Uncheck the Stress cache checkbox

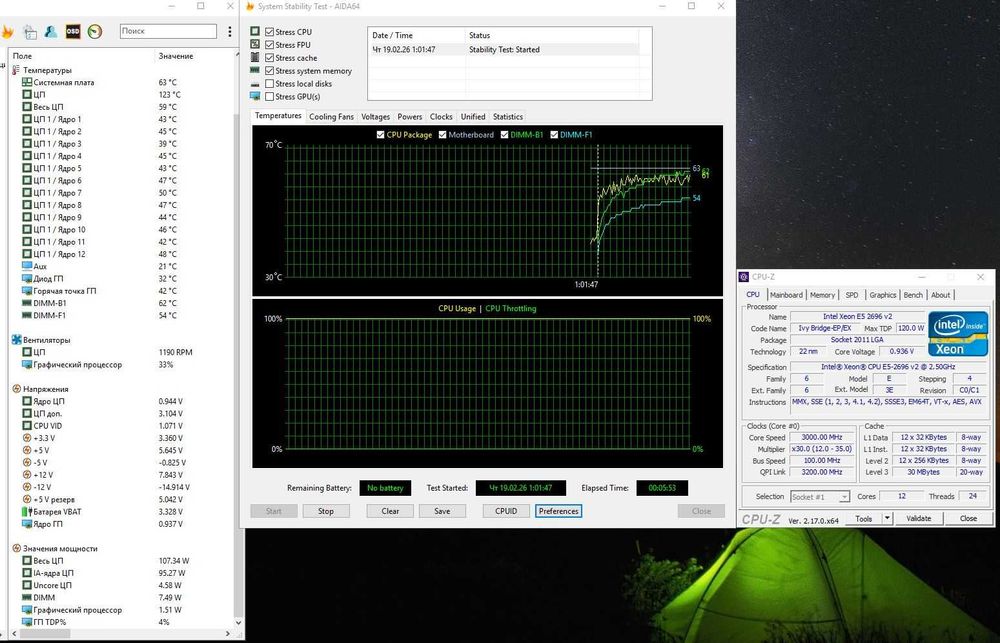(270, 57)
